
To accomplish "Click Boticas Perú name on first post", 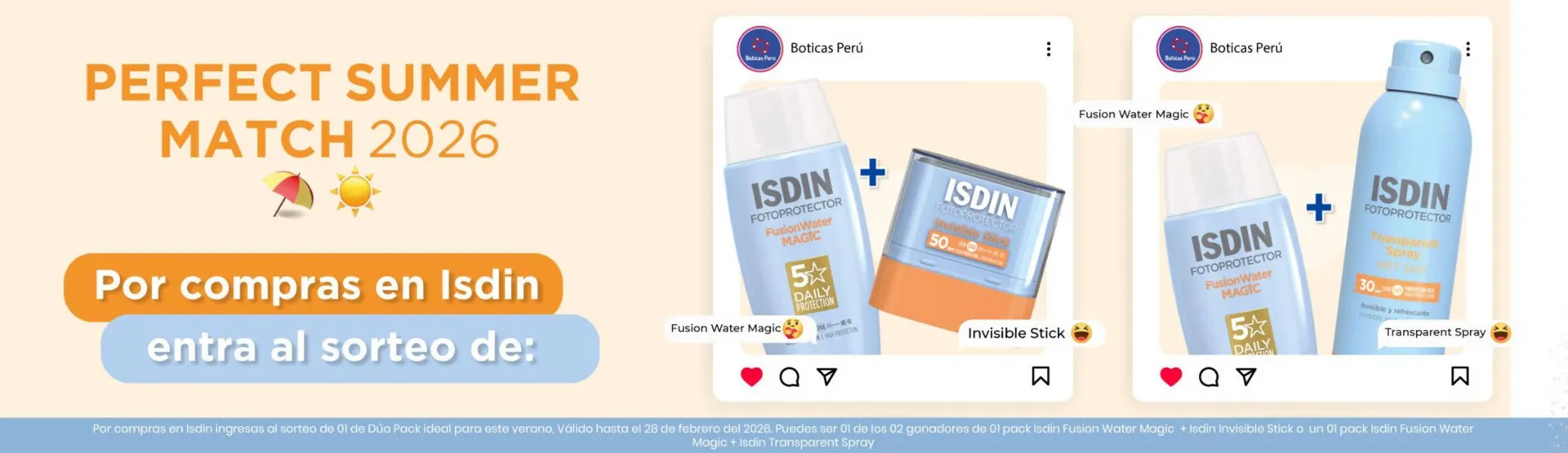I will [x=826, y=48].
